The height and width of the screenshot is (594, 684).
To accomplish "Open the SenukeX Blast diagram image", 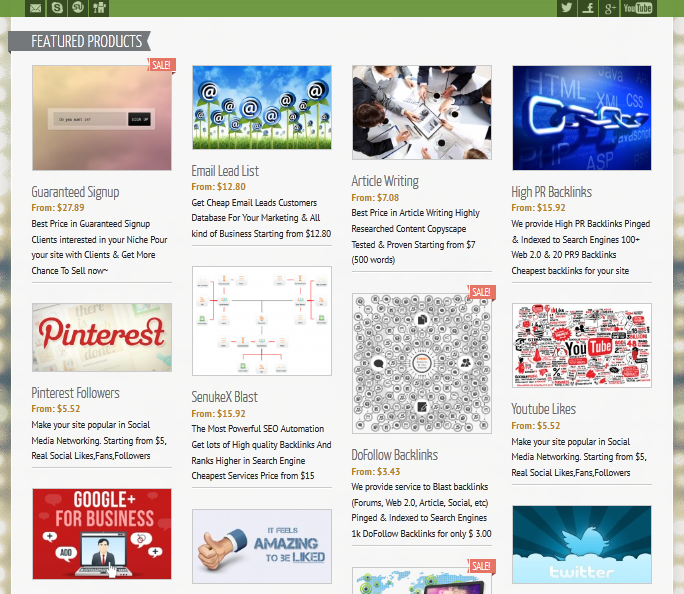I will pos(262,321).
